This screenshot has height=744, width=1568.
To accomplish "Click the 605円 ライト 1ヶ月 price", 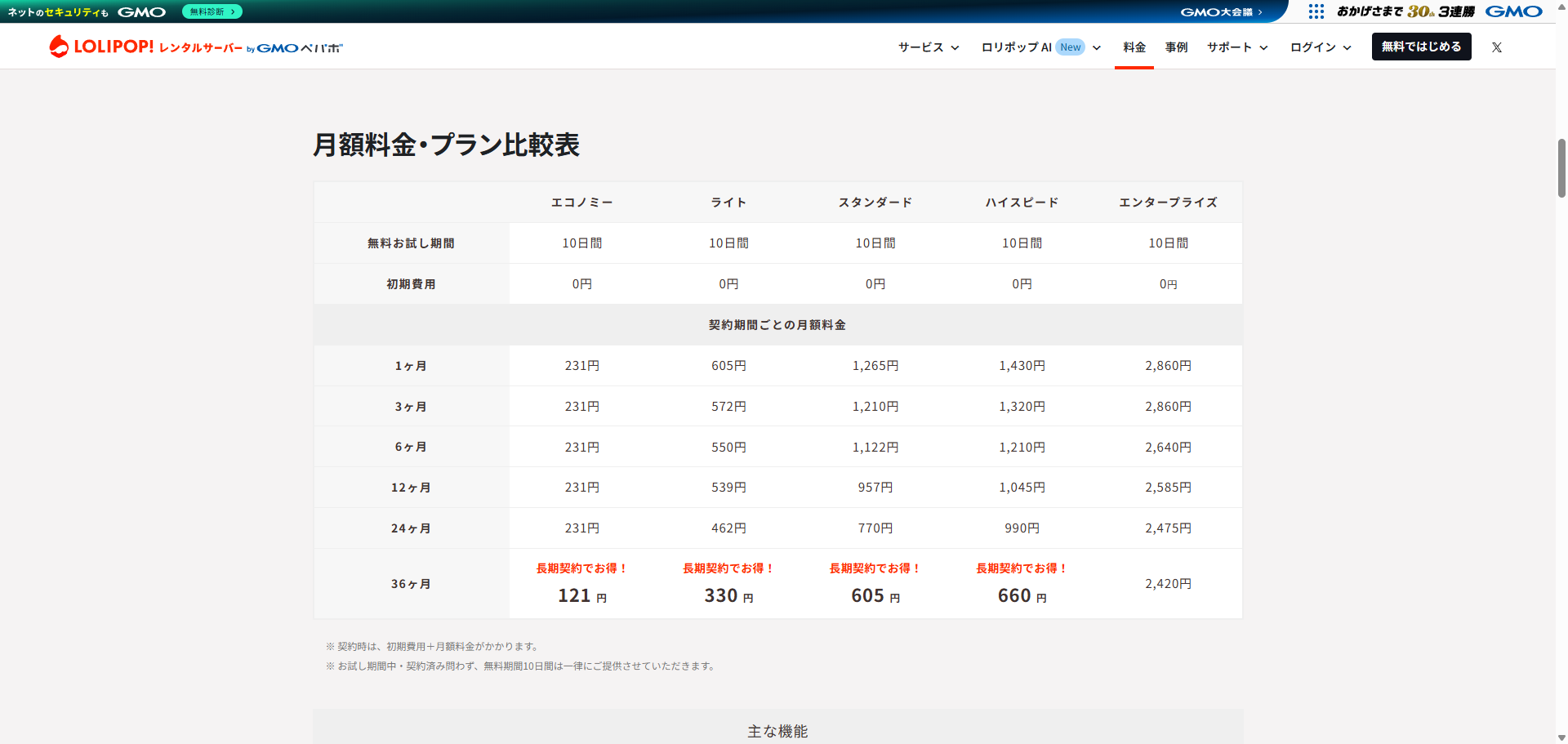I will pos(728,366).
